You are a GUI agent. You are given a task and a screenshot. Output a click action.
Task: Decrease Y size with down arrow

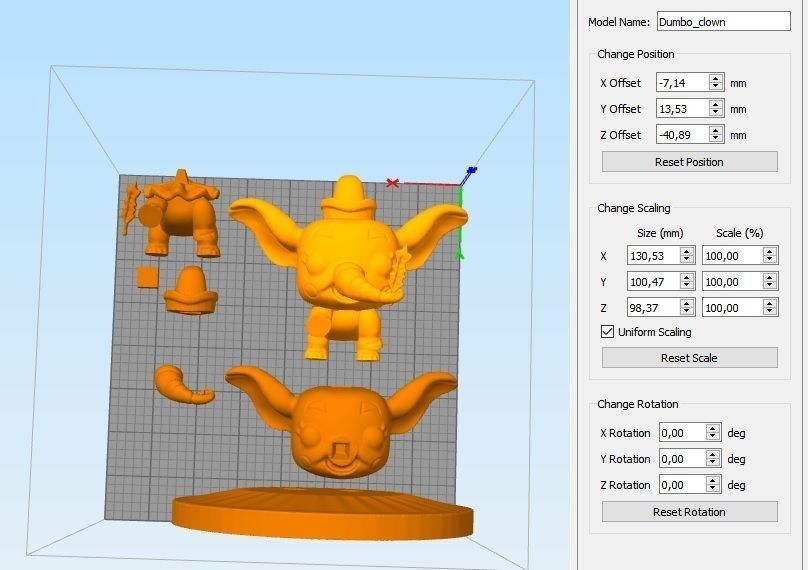tap(687, 286)
